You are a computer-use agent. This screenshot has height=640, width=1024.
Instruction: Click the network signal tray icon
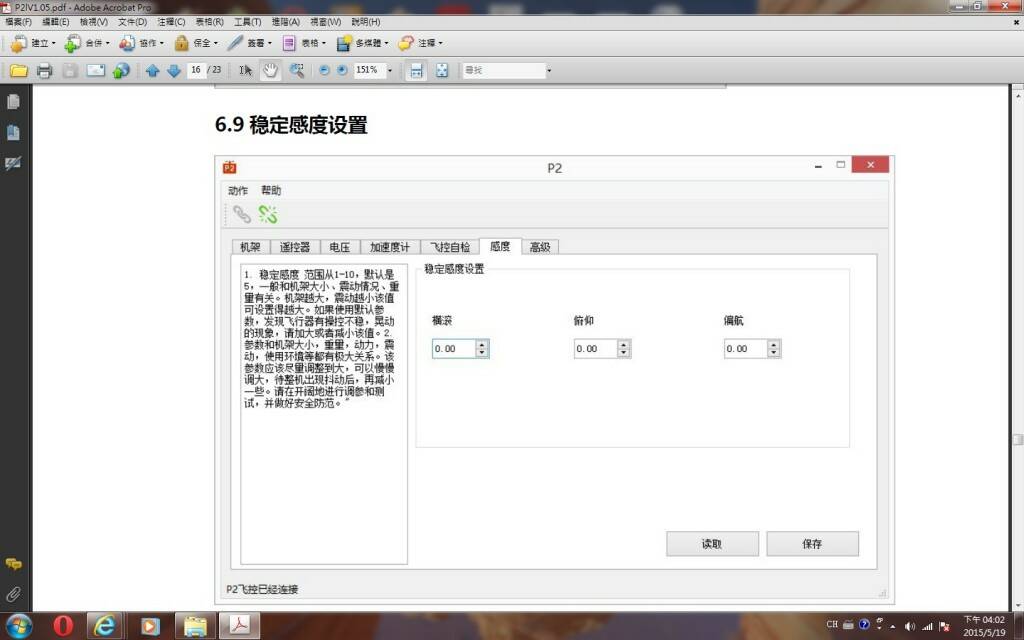tap(927, 626)
